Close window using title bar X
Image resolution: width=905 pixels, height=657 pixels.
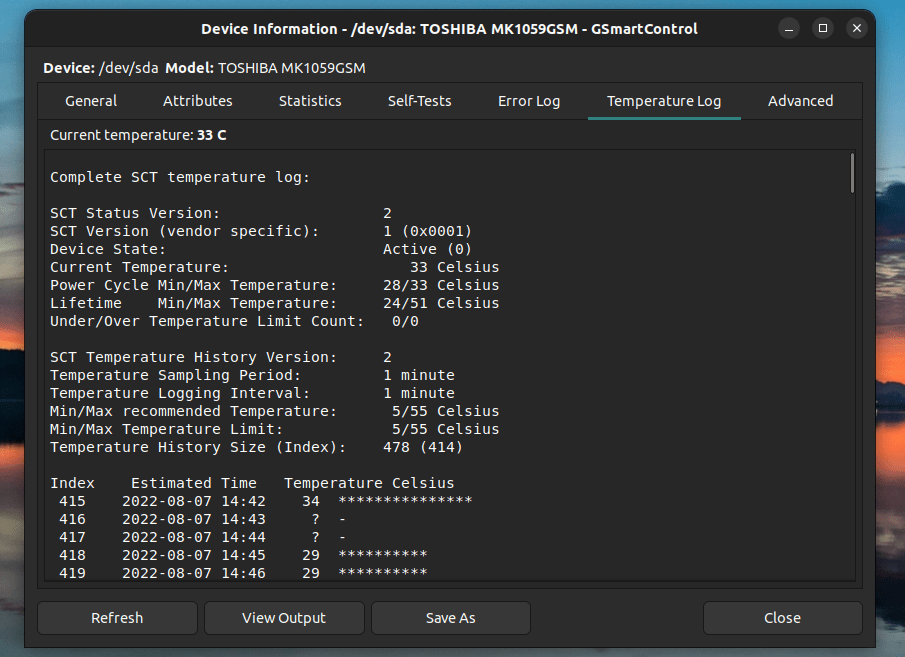coord(856,29)
